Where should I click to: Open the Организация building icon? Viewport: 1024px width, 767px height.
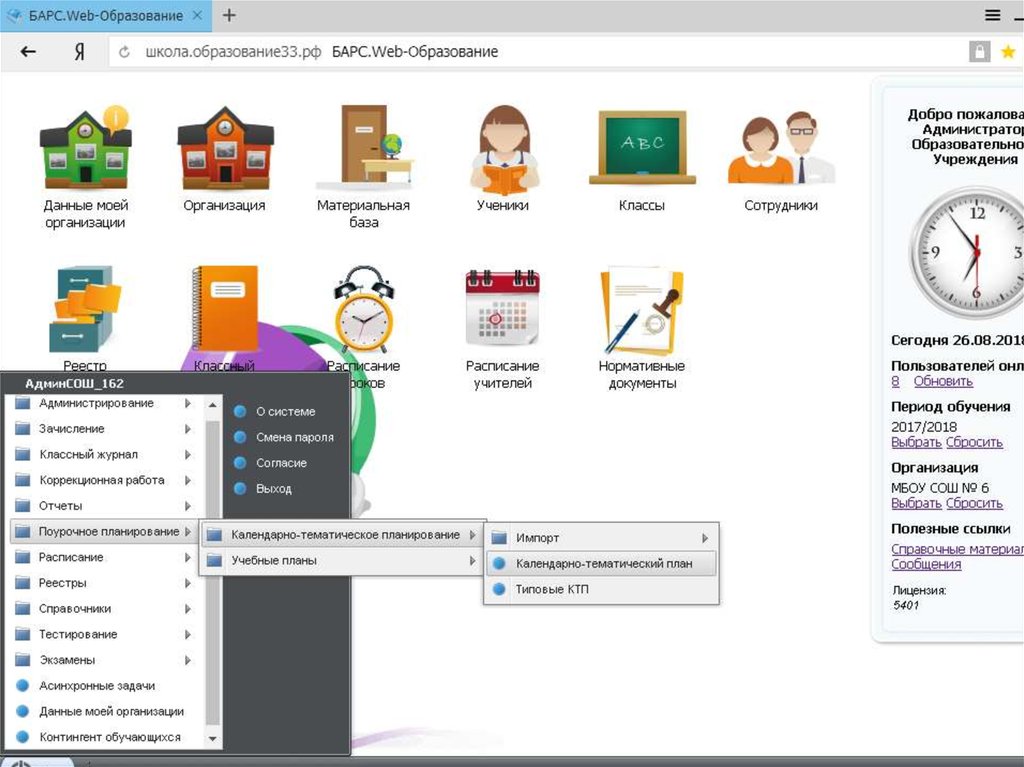tap(224, 149)
